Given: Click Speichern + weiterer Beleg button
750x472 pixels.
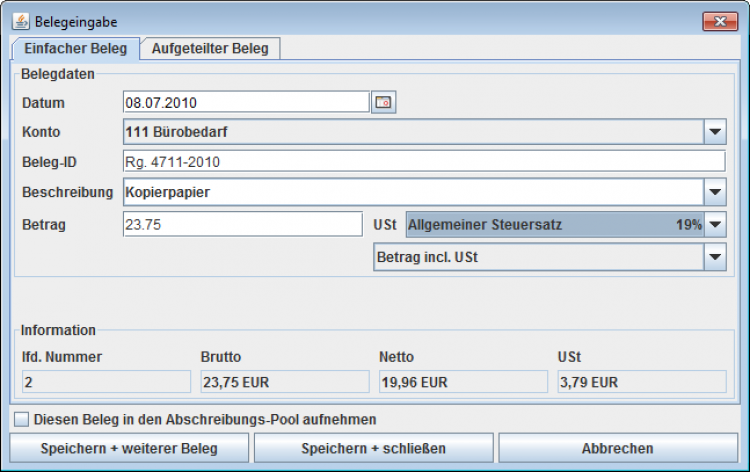Looking at the screenshot, I should [x=129, y=448].
